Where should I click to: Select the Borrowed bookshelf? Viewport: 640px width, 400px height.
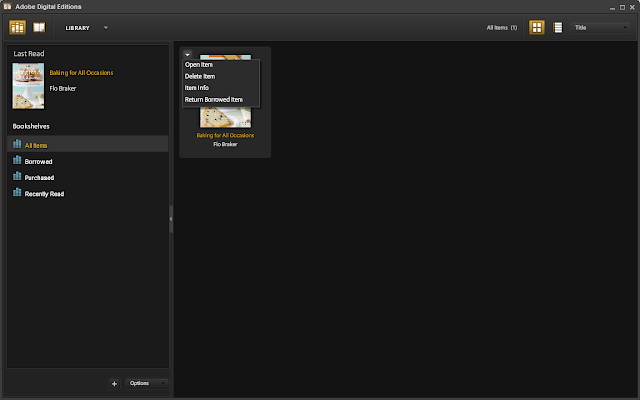(88, 161)
